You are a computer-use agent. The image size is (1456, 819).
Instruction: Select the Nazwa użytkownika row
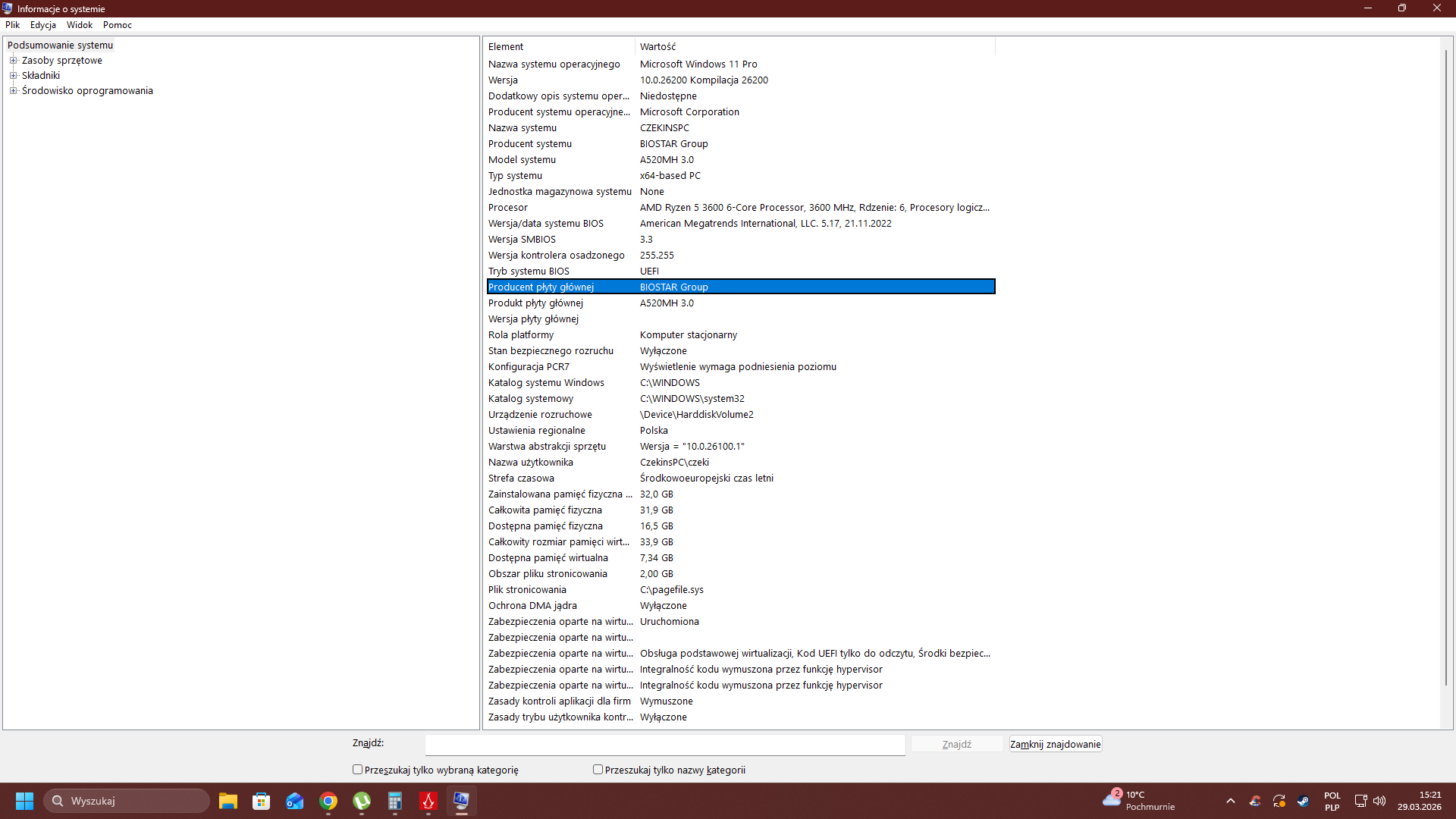coord(741,463)
